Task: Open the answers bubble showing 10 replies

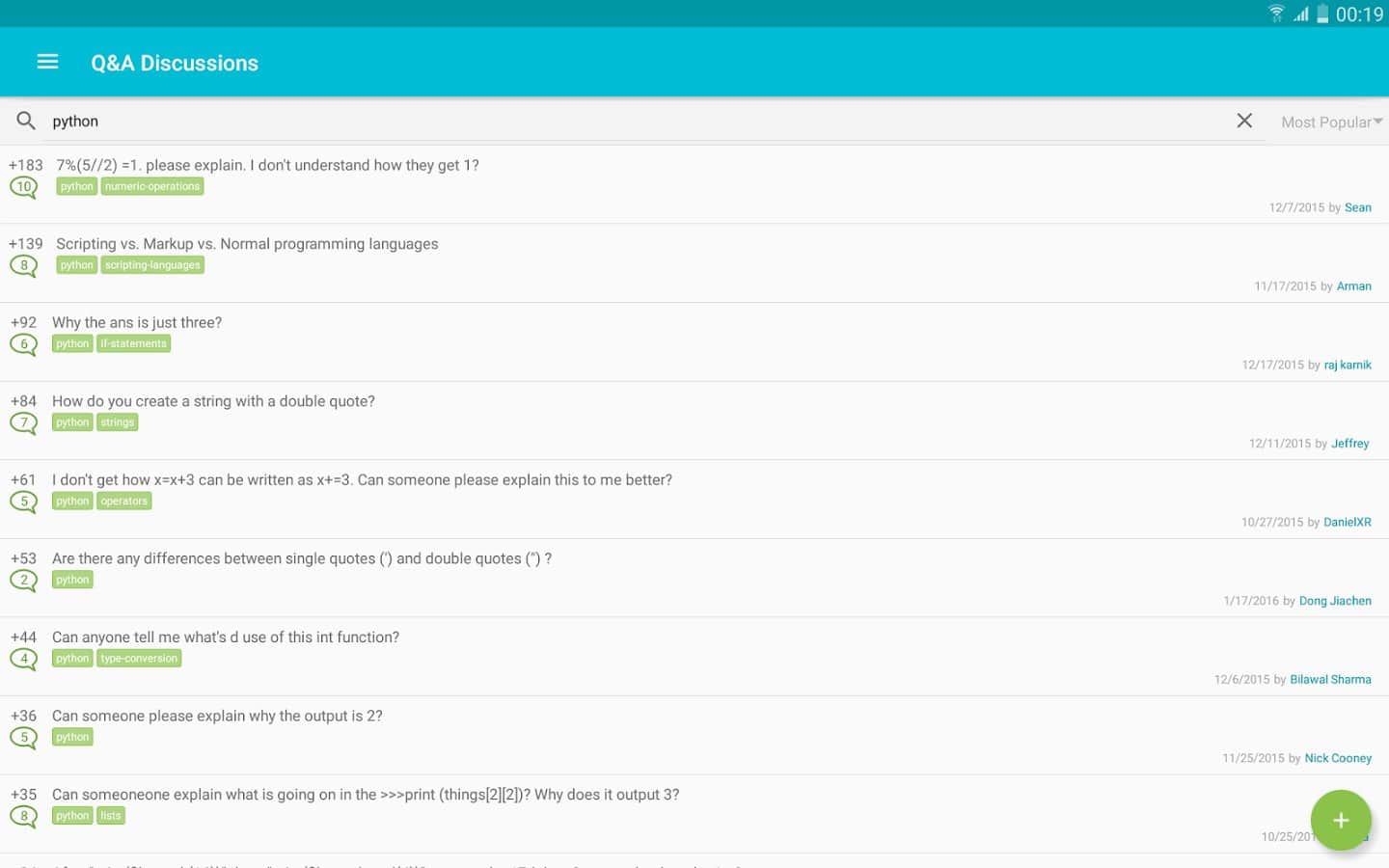Action: click(x=24, y=187)
